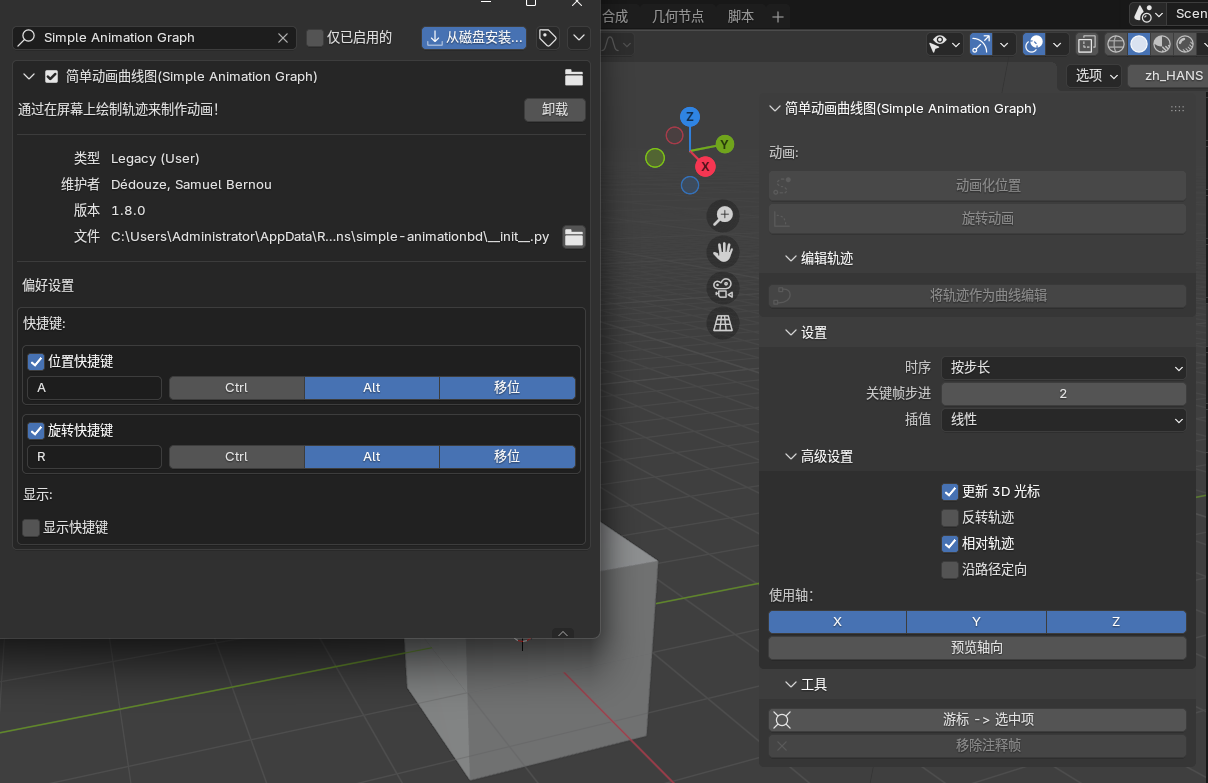The height and width of the screenshot is (783, 1208).
Task: Select the zh_HANS sidebar tab
Action: (1167, 75)
